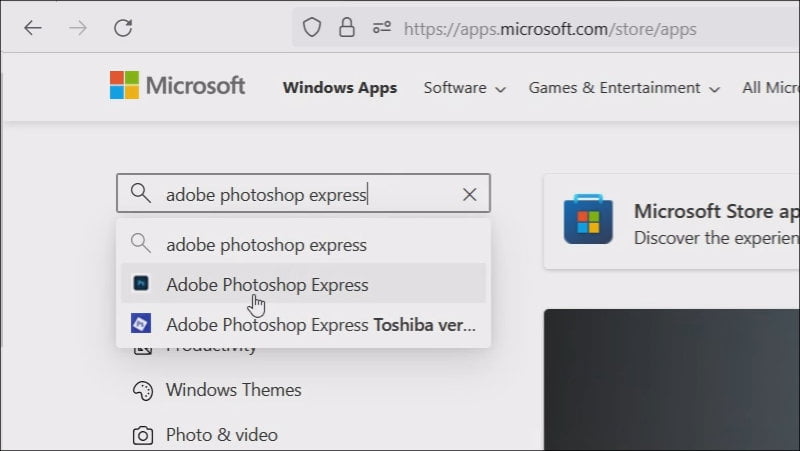Open site permissions icon in address bar
The height and width of the screenshot is (451, 800).
coord(382,28)
